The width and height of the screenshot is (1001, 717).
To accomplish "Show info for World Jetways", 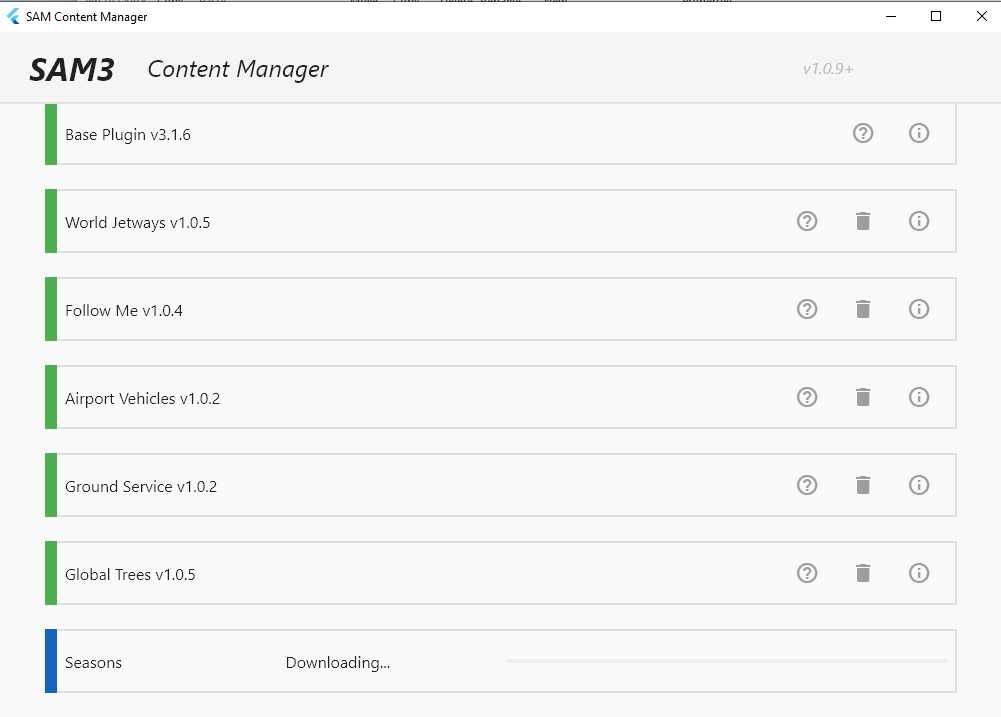I will [919, 221].
